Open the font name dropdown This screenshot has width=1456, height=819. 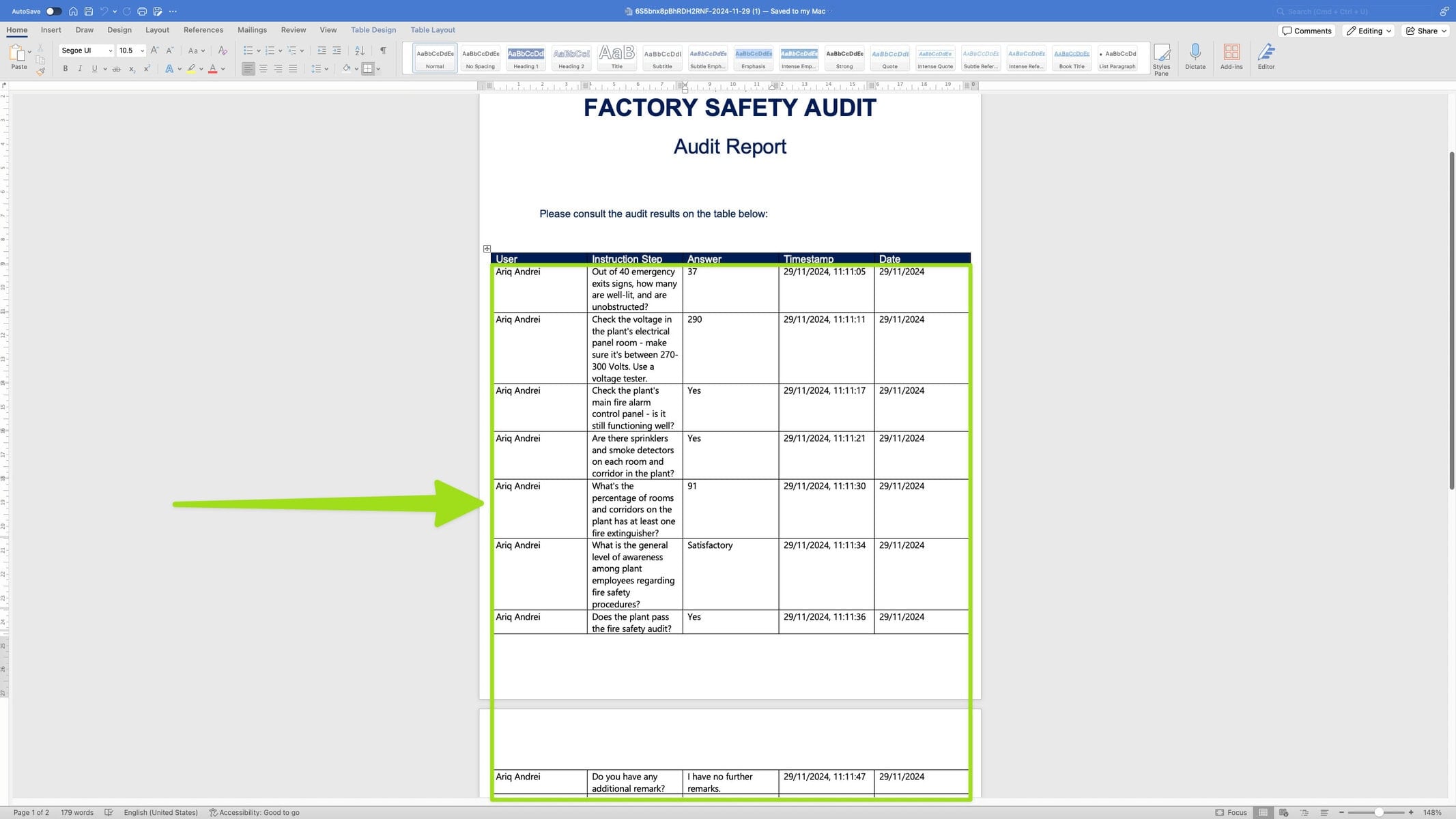pyautogui.click(x=110, y=51)
